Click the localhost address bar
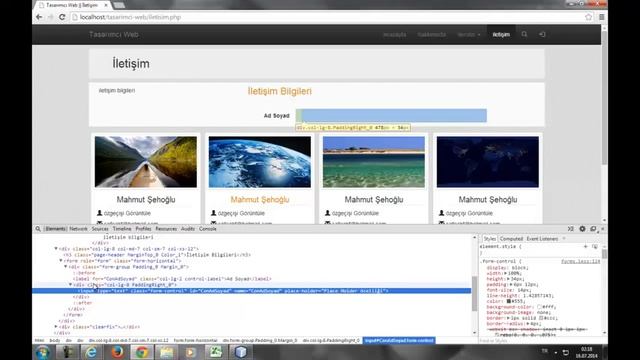The width and height of the screenshot is (640, 360). 327,17
